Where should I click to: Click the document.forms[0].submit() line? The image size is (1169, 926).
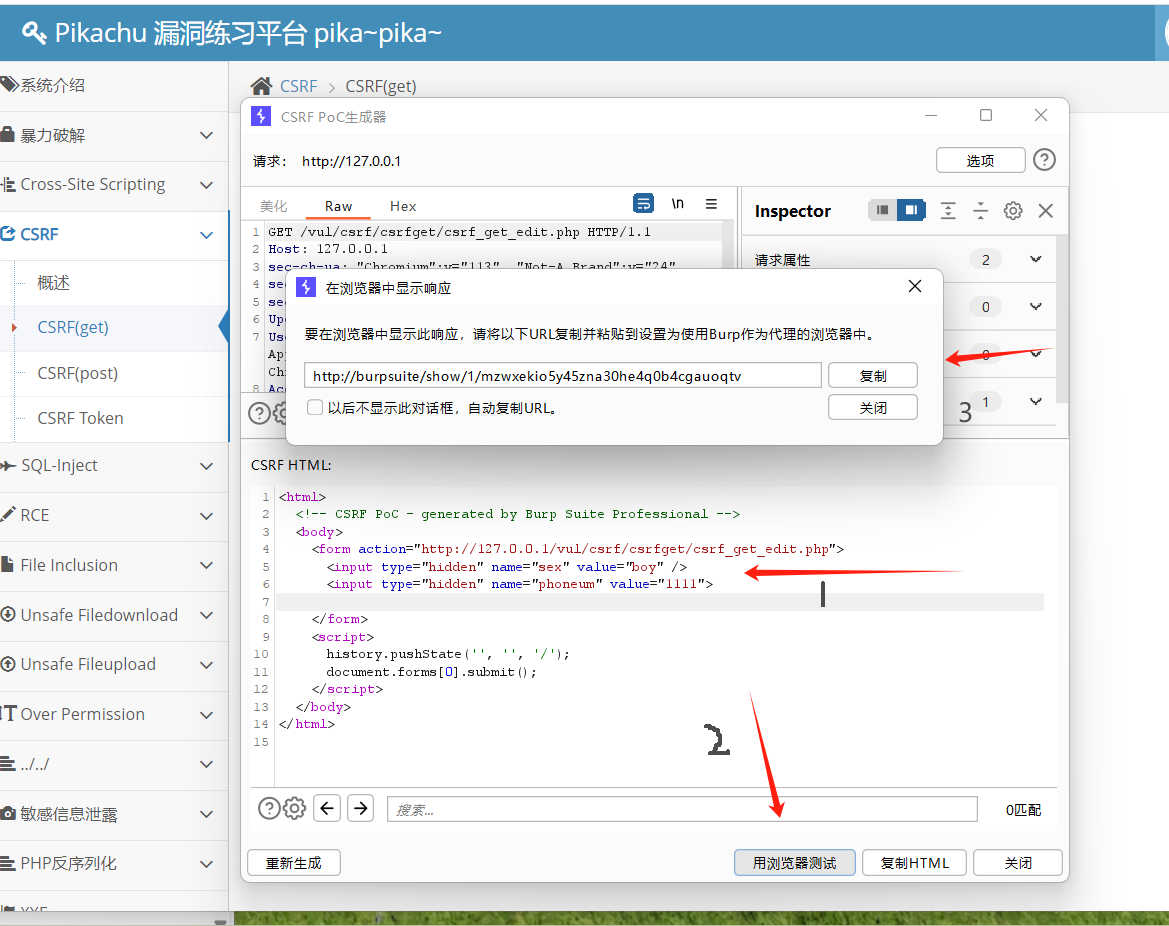tap(432, 672)
